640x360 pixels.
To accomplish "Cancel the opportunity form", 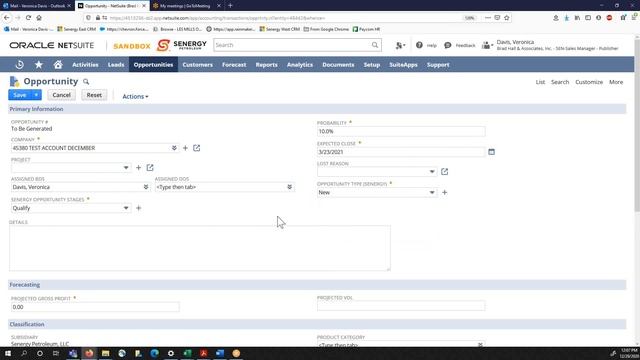I will [61, 95].
